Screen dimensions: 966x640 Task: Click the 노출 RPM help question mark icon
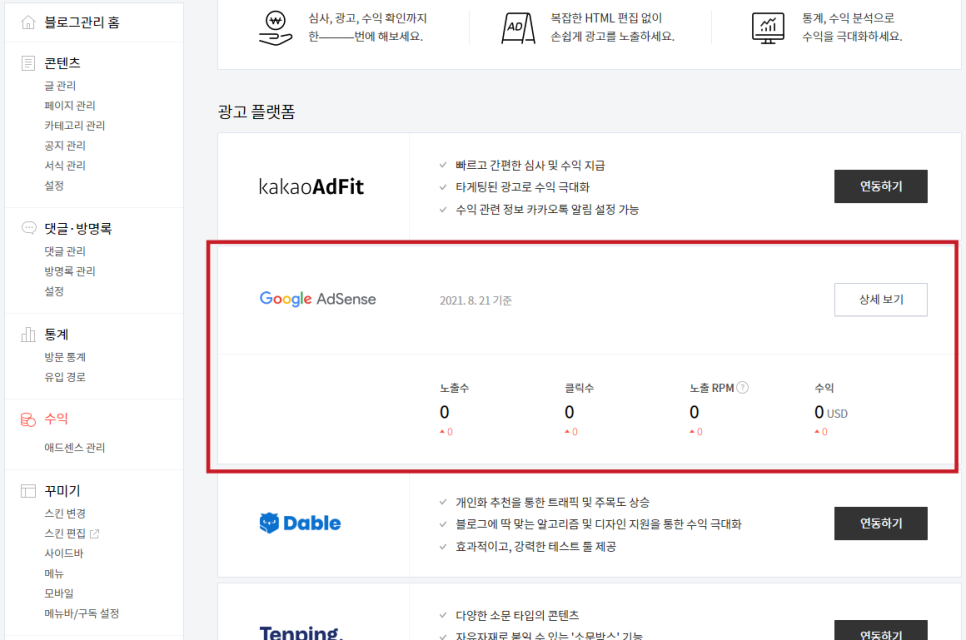click(x=742, y=387)
